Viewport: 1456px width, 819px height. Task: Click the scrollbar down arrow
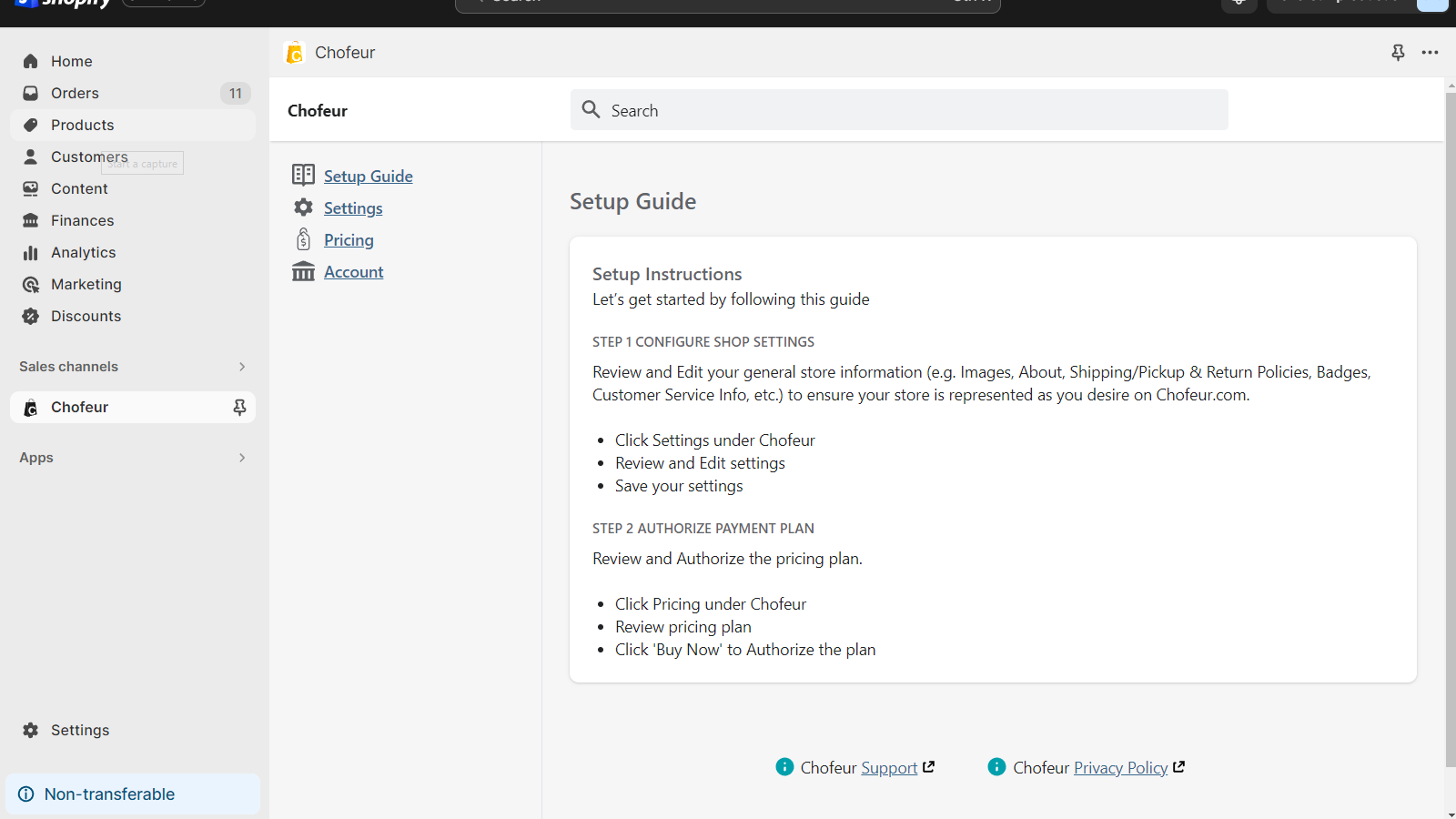1451,814
